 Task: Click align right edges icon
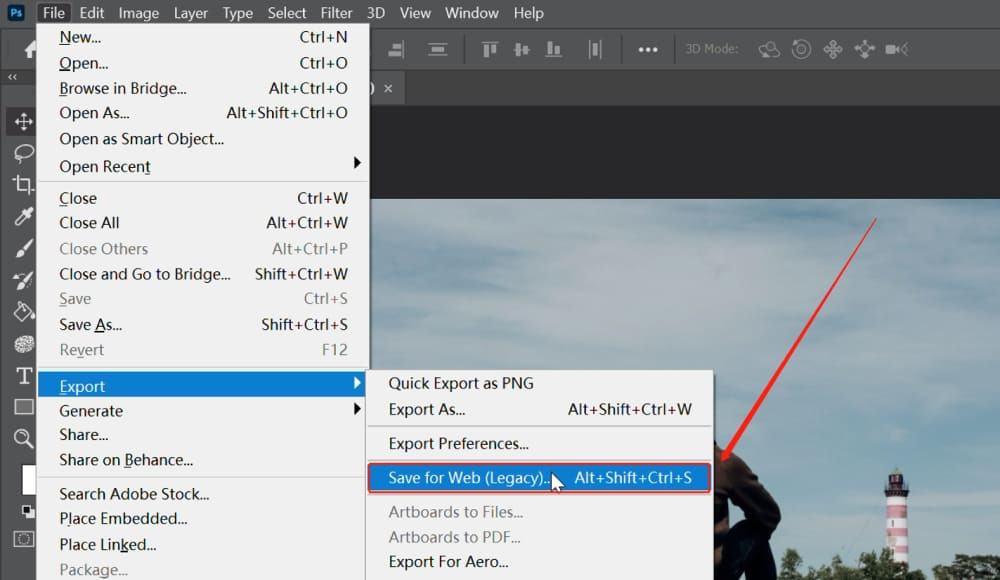(x=397, y=49)
